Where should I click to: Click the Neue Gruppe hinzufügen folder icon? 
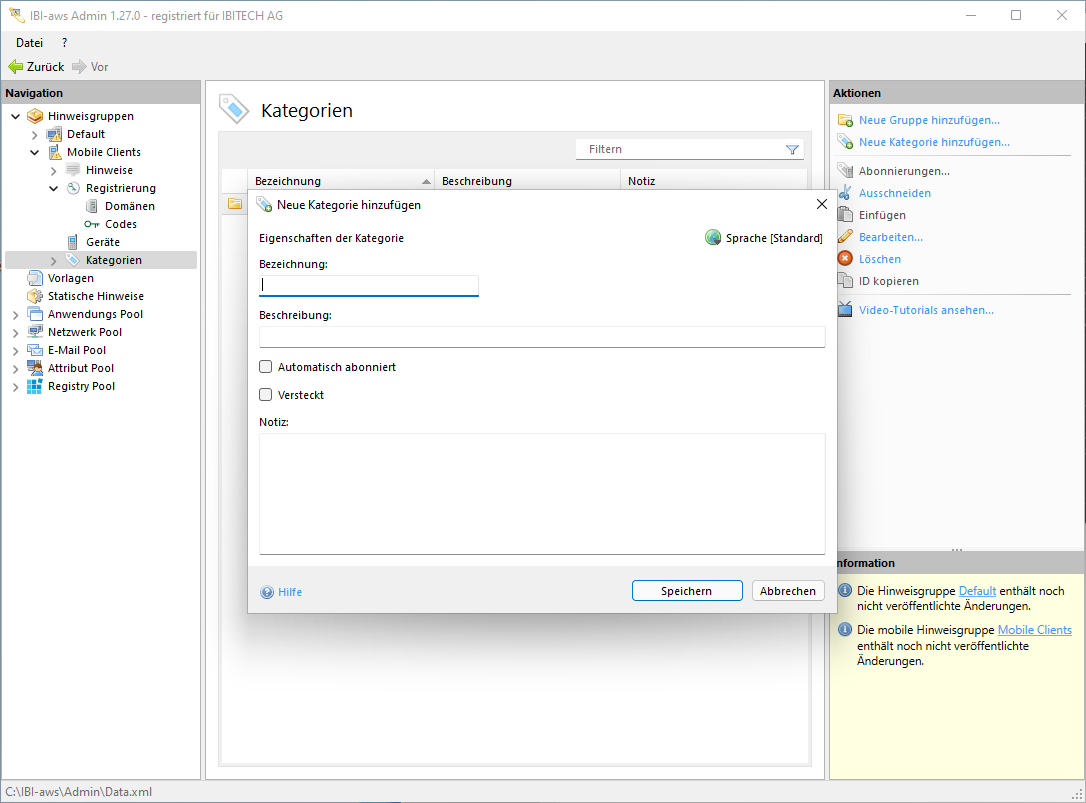(845, 120)
